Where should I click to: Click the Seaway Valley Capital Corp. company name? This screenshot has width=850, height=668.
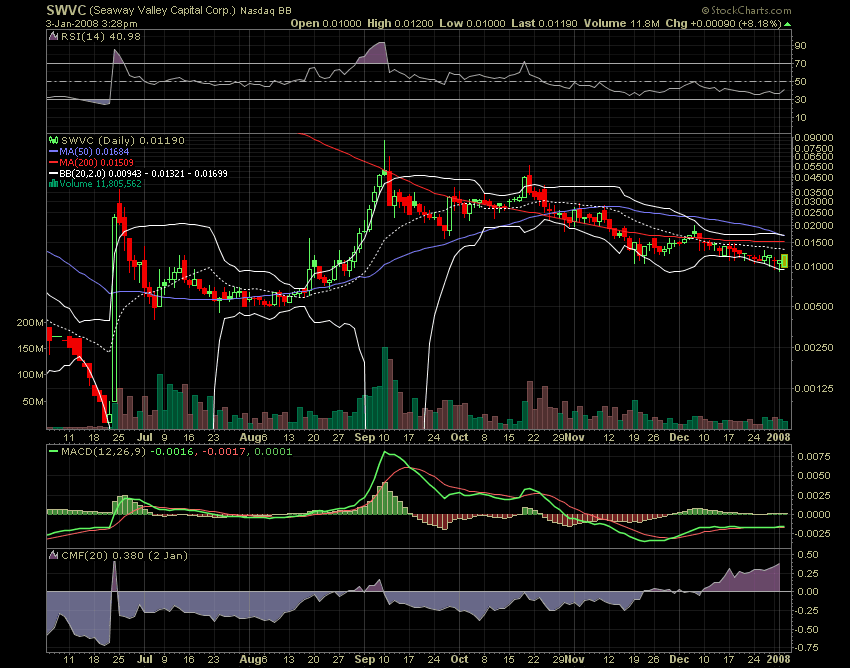[163, 10]
